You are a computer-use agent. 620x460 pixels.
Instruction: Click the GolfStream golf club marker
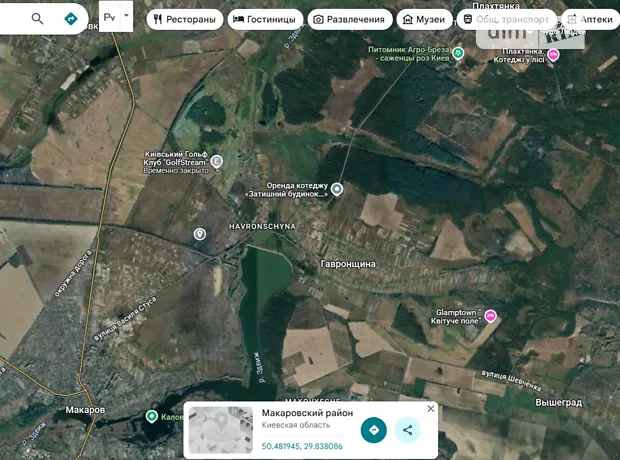pyautogui.click(x=217, y=161)
